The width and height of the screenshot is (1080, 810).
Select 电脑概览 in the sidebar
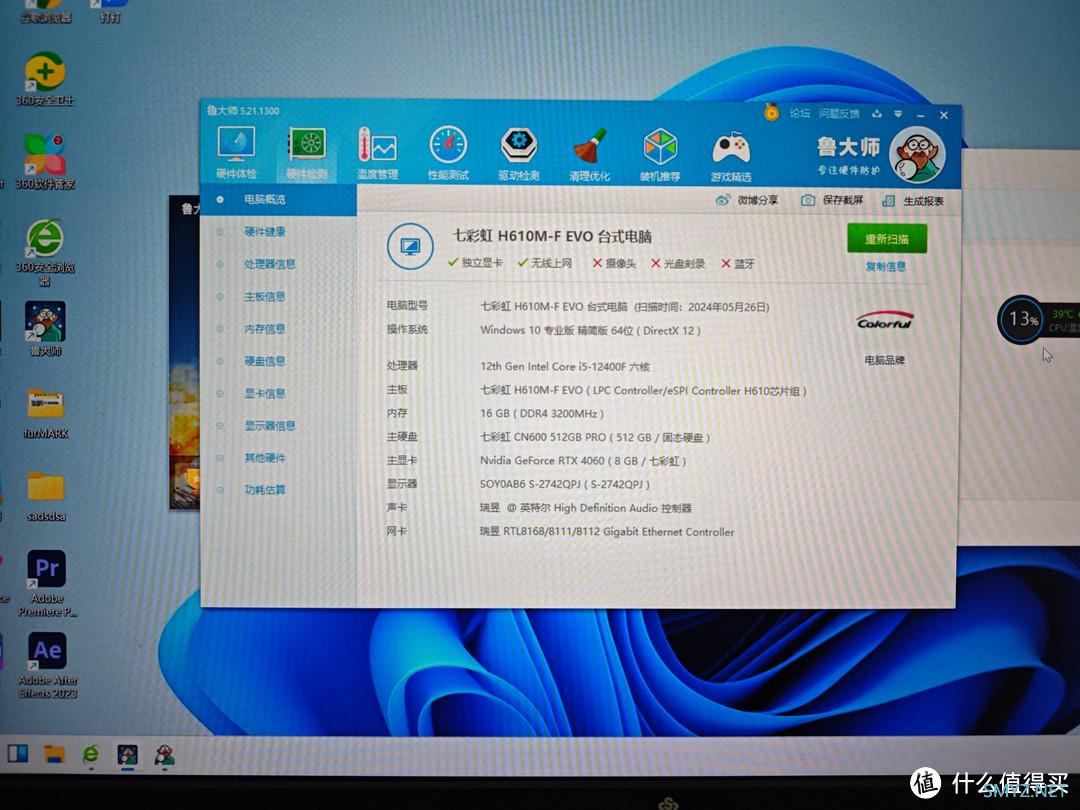(278, 200)
